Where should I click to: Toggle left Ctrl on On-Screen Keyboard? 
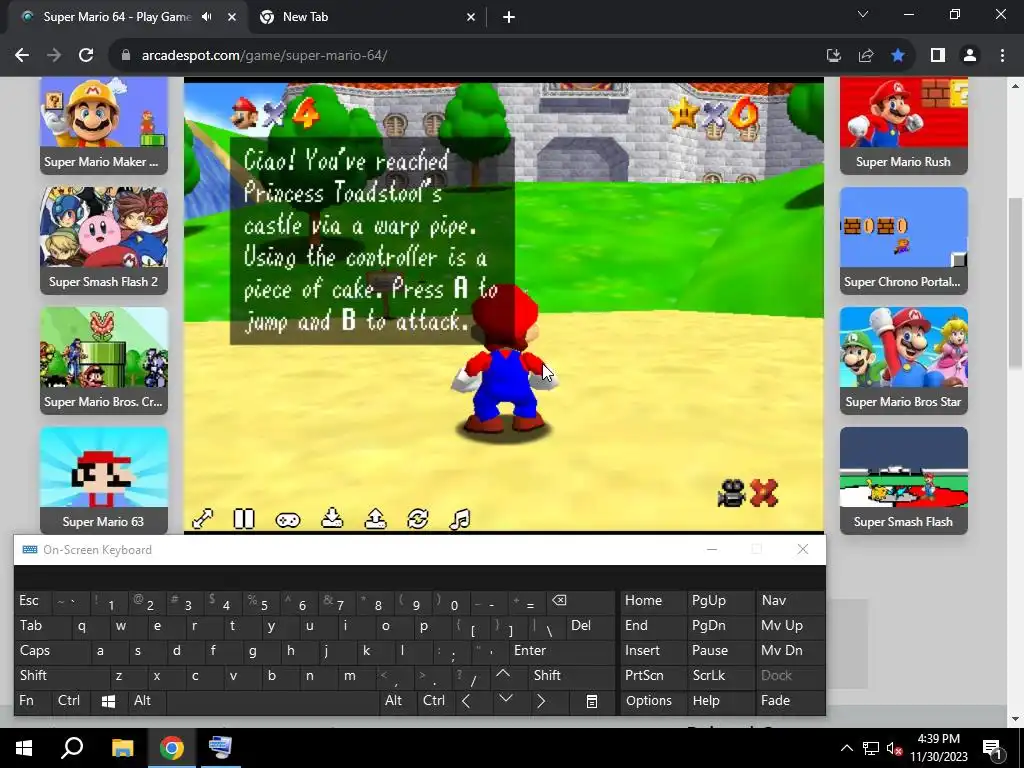coord(69,701)
